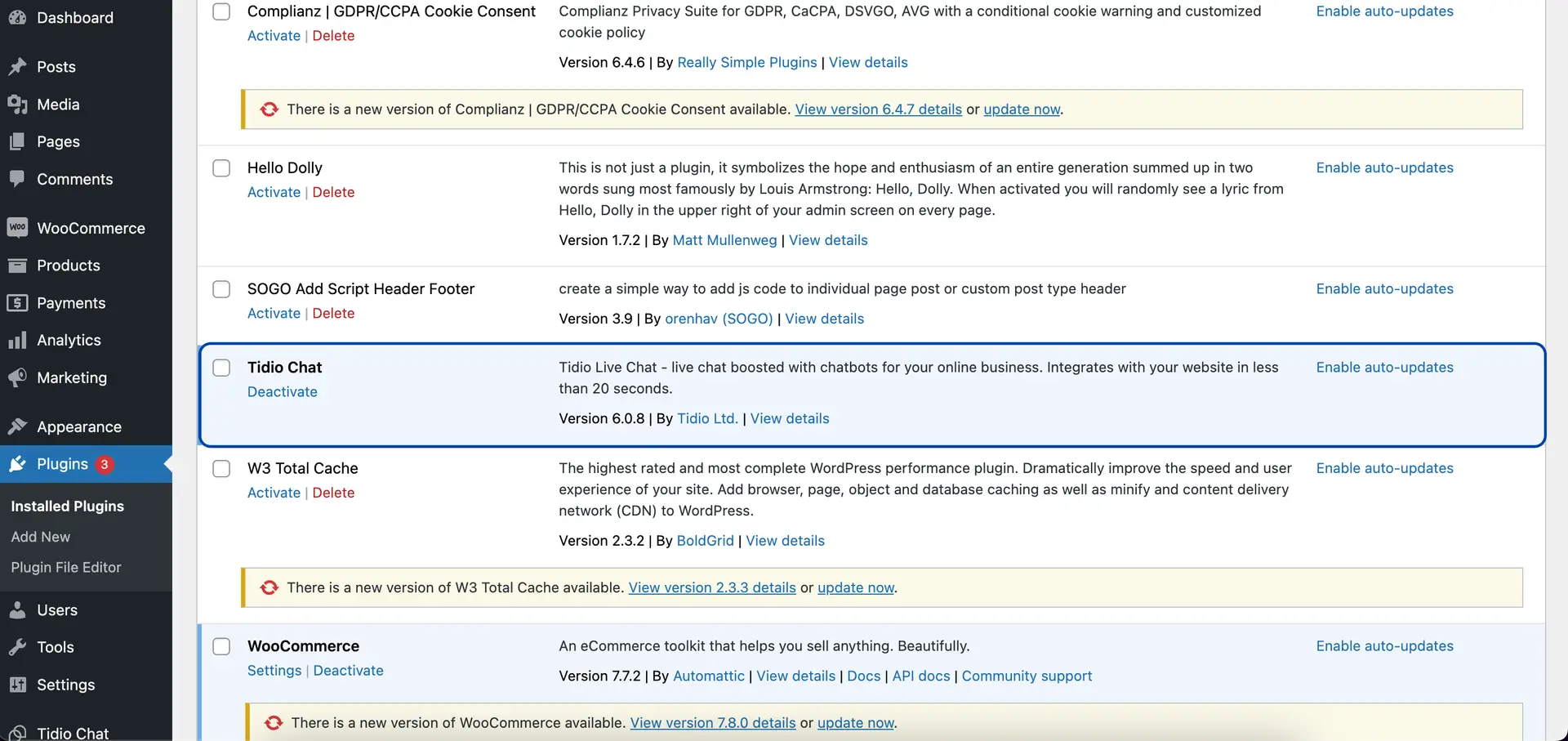Delete the Hello Dolly plugin
Image resolution: width=1568 pixels, height=741 pixels.
pos(333,192)
